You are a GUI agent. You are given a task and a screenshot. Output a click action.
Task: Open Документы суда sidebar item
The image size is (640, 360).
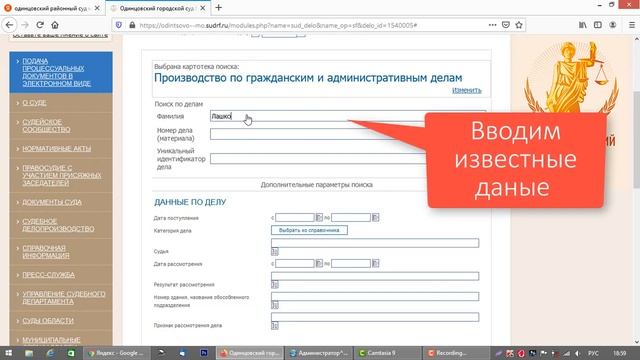pos(61,202)
